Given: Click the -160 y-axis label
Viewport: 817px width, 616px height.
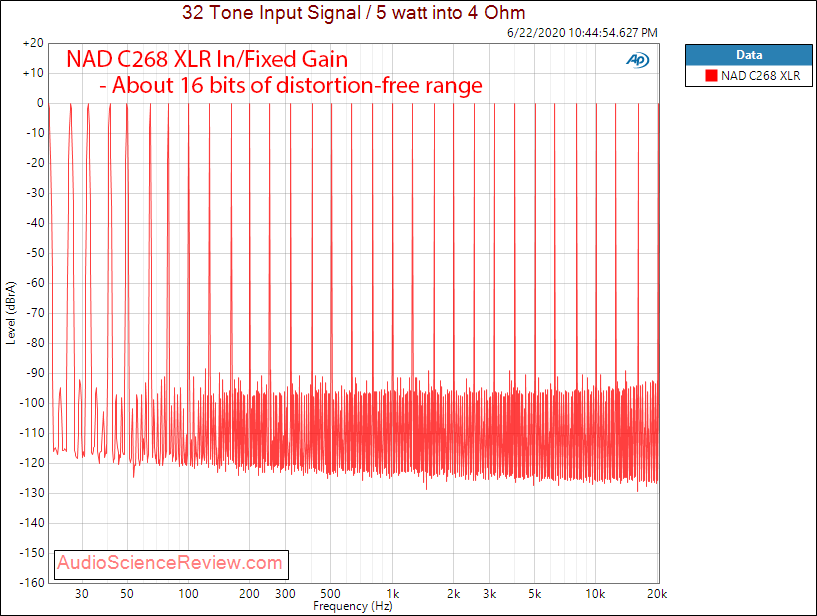Looking at the screenshot, I should [x=32, y=583].
